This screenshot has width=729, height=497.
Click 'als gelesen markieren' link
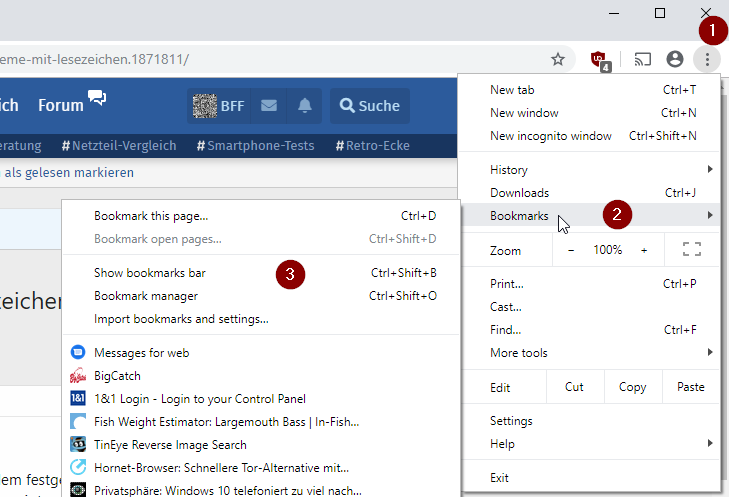(x=69, y=172)
